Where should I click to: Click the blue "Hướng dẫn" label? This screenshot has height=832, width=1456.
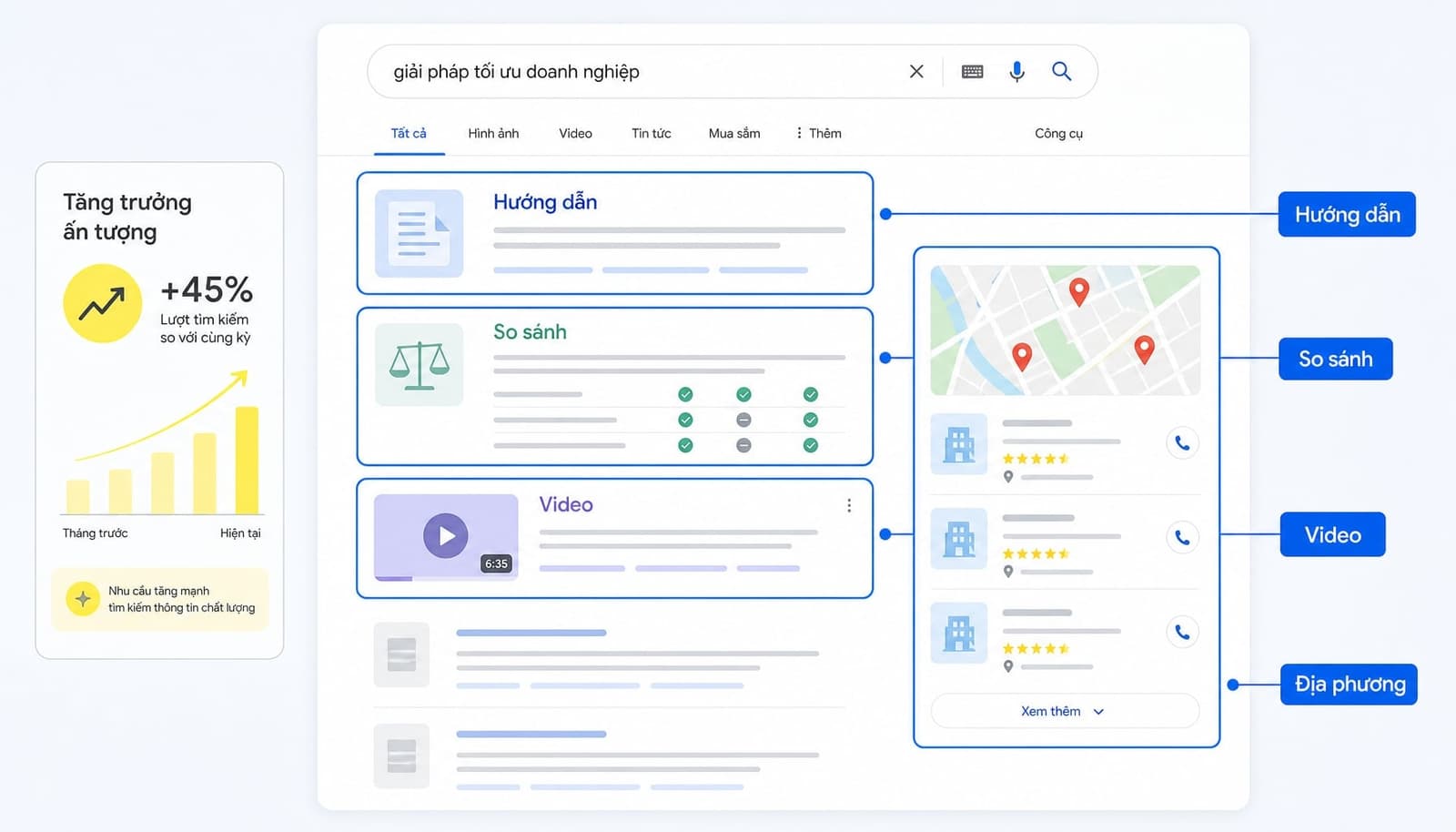(1347, 215)
